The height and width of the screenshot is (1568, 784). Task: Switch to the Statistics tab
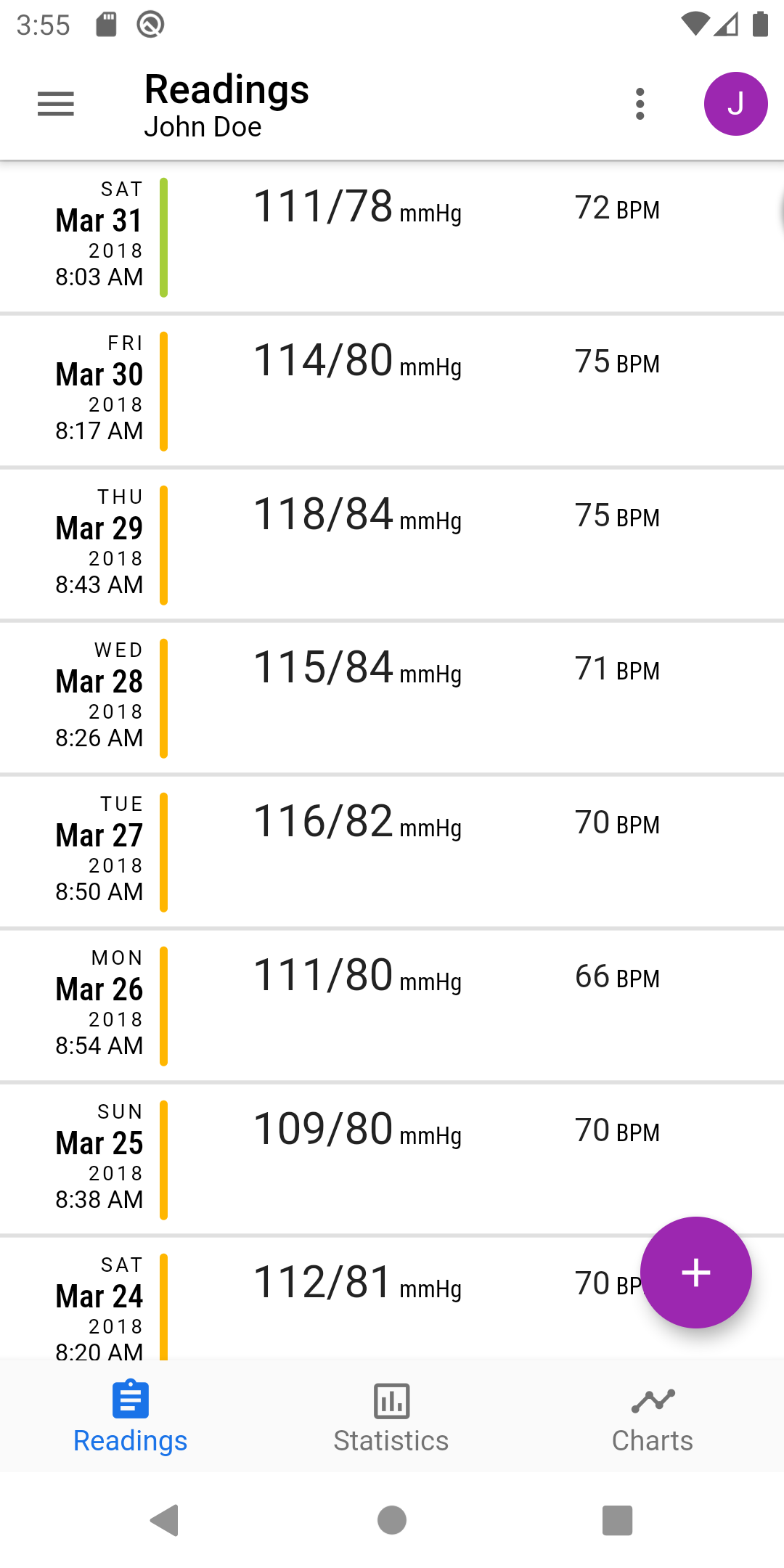pyautogui.click(x=391, y=1440)
